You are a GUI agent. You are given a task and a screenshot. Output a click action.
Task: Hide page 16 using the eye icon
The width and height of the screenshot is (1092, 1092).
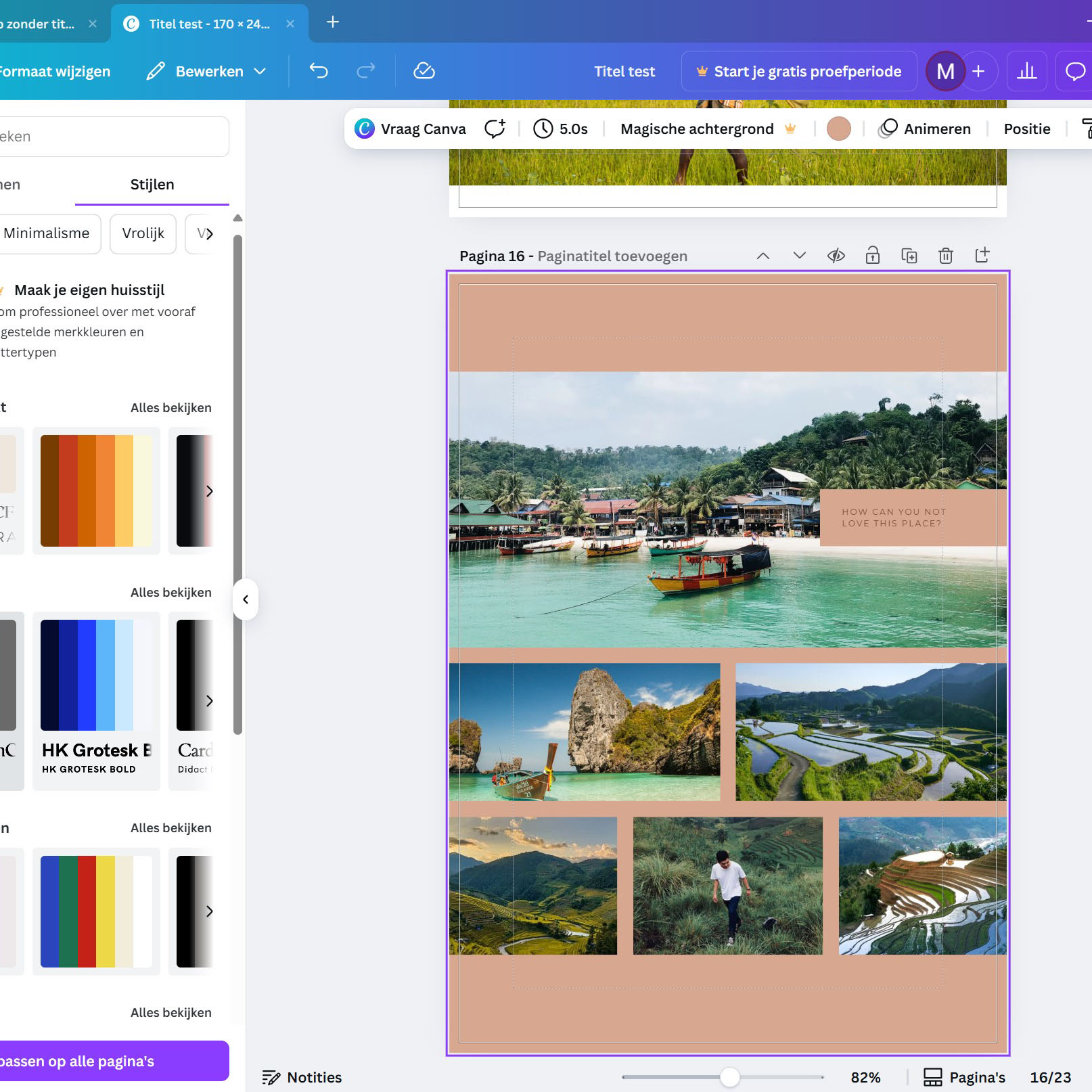coord(836,256)
